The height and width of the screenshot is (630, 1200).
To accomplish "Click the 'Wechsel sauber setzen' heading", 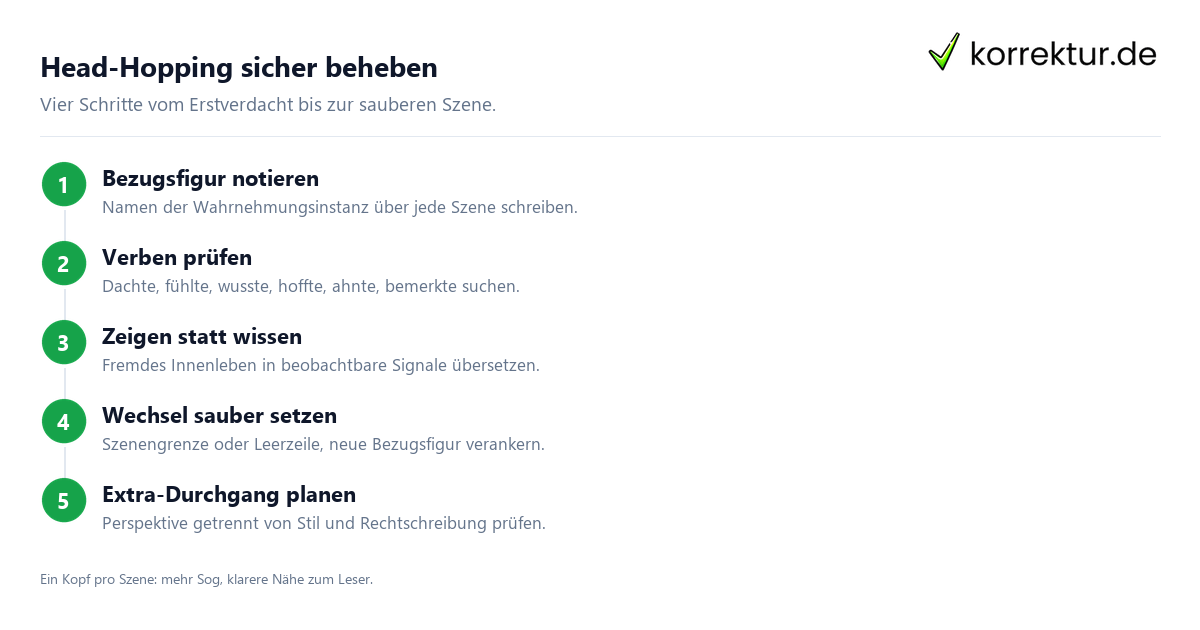I will tap(220, 416).
